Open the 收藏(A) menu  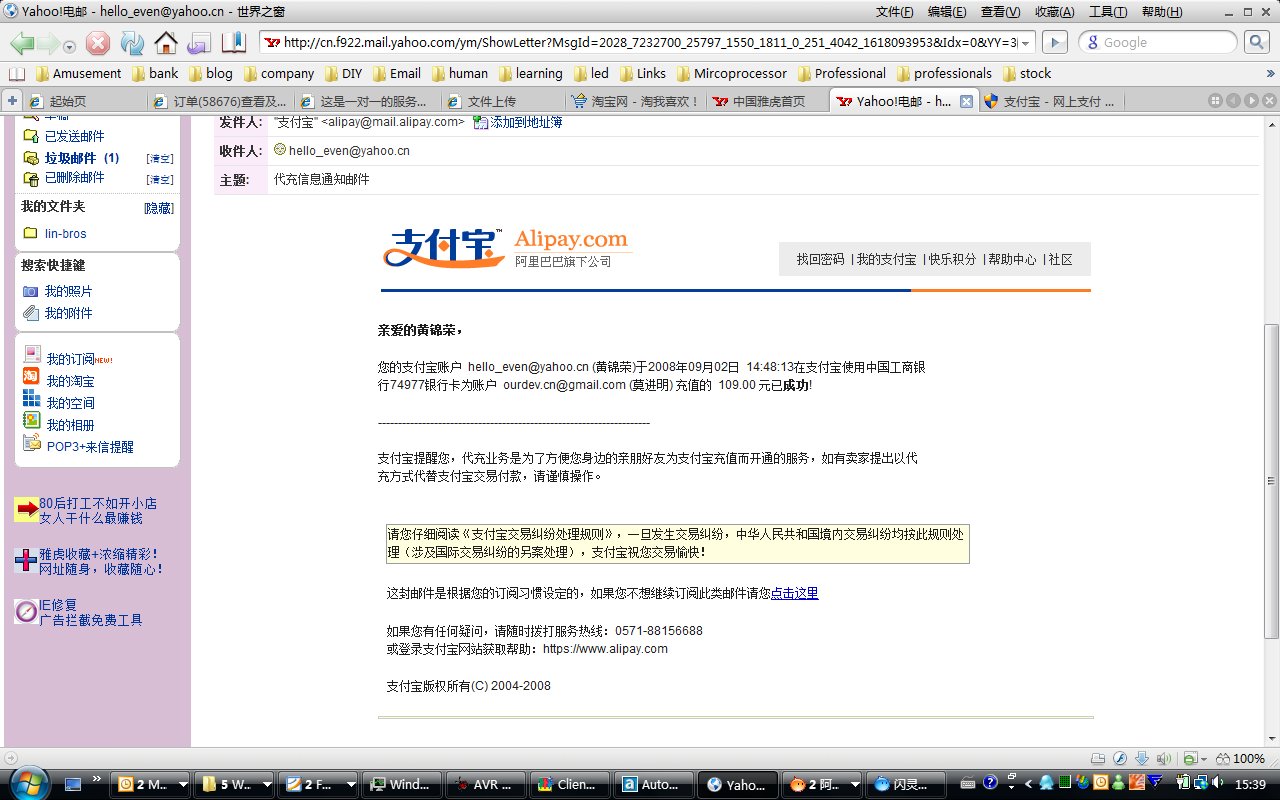point(1054,12)
